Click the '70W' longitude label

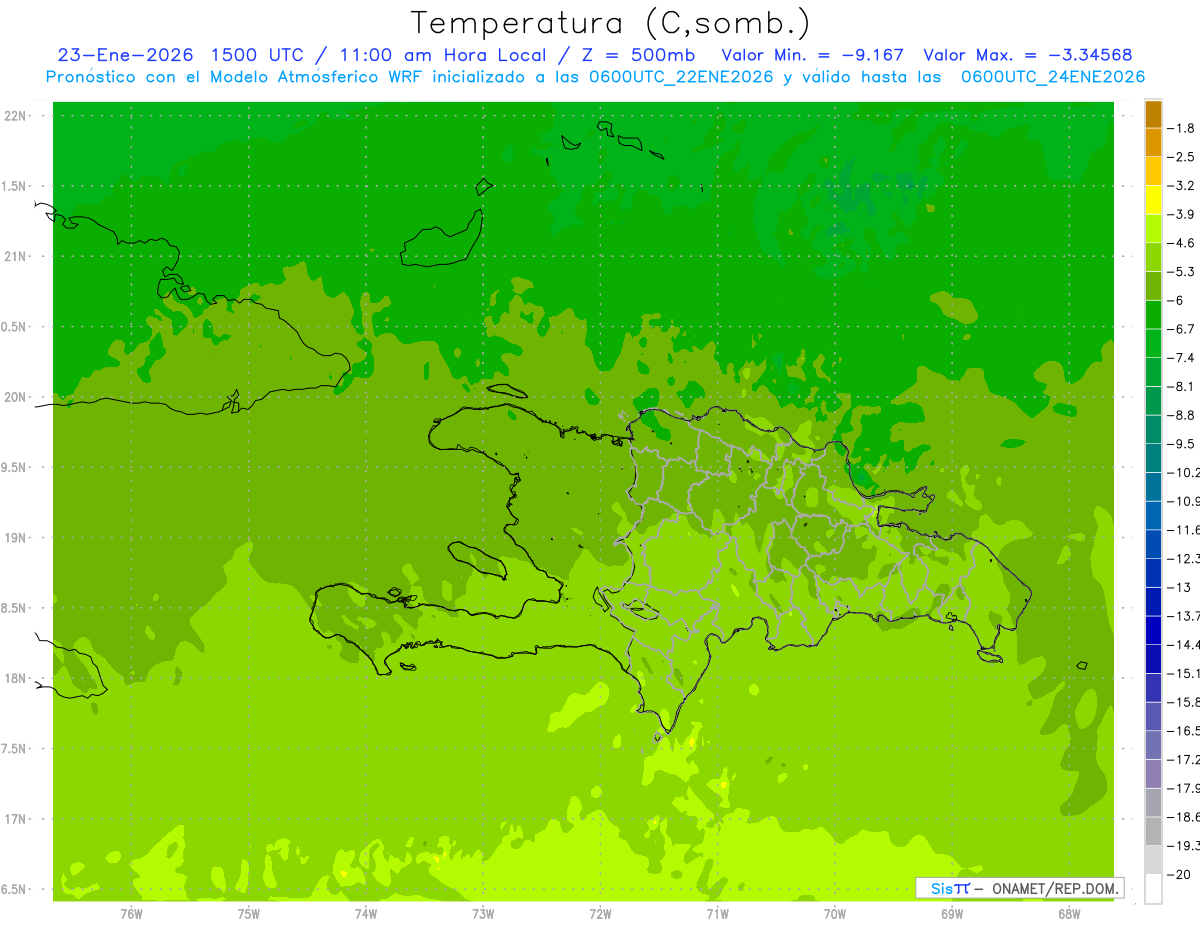835,914
